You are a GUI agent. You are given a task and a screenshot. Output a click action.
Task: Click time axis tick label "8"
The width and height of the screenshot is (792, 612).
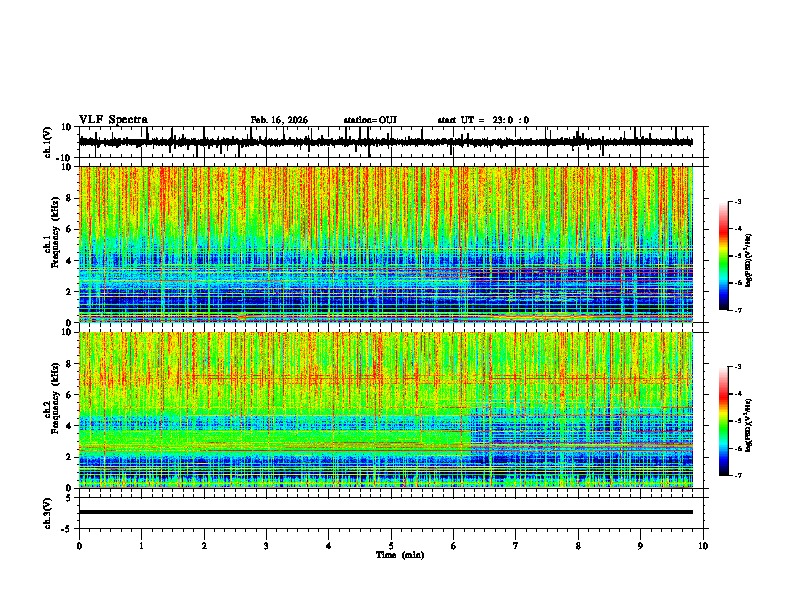[x=578, y=546]
